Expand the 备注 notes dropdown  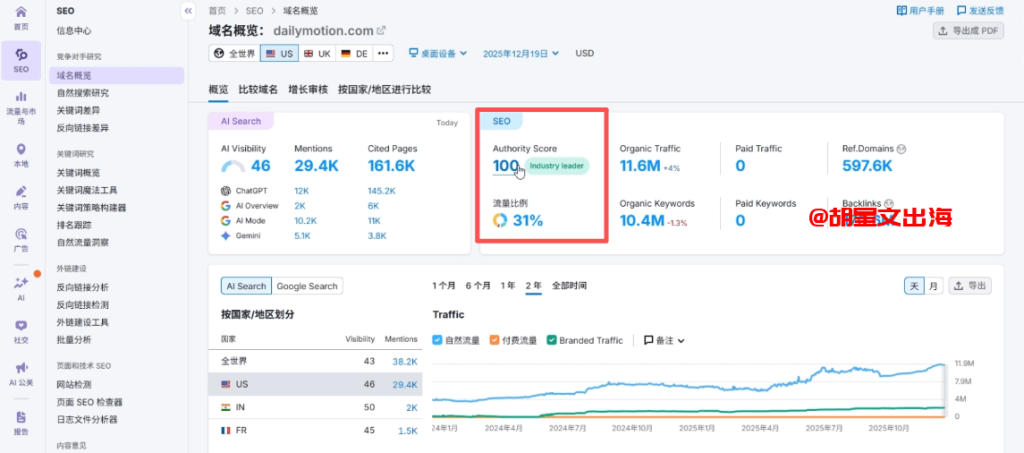pos(665,340)
